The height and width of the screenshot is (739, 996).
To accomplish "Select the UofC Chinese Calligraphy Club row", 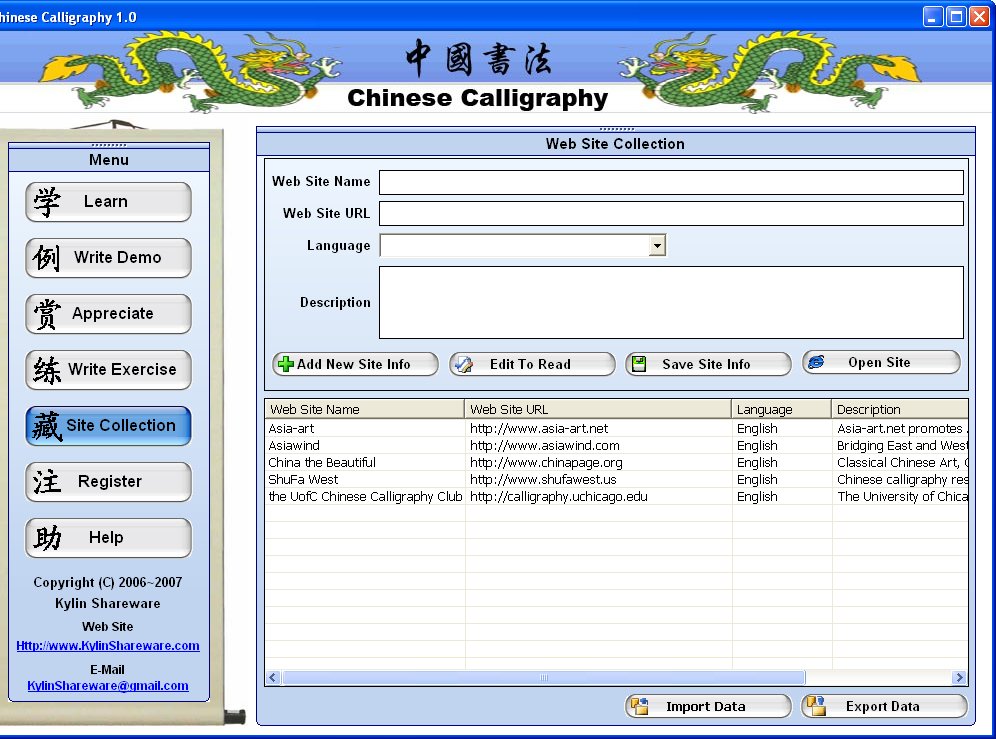I will pyautogui.click(x=616, y=497).
